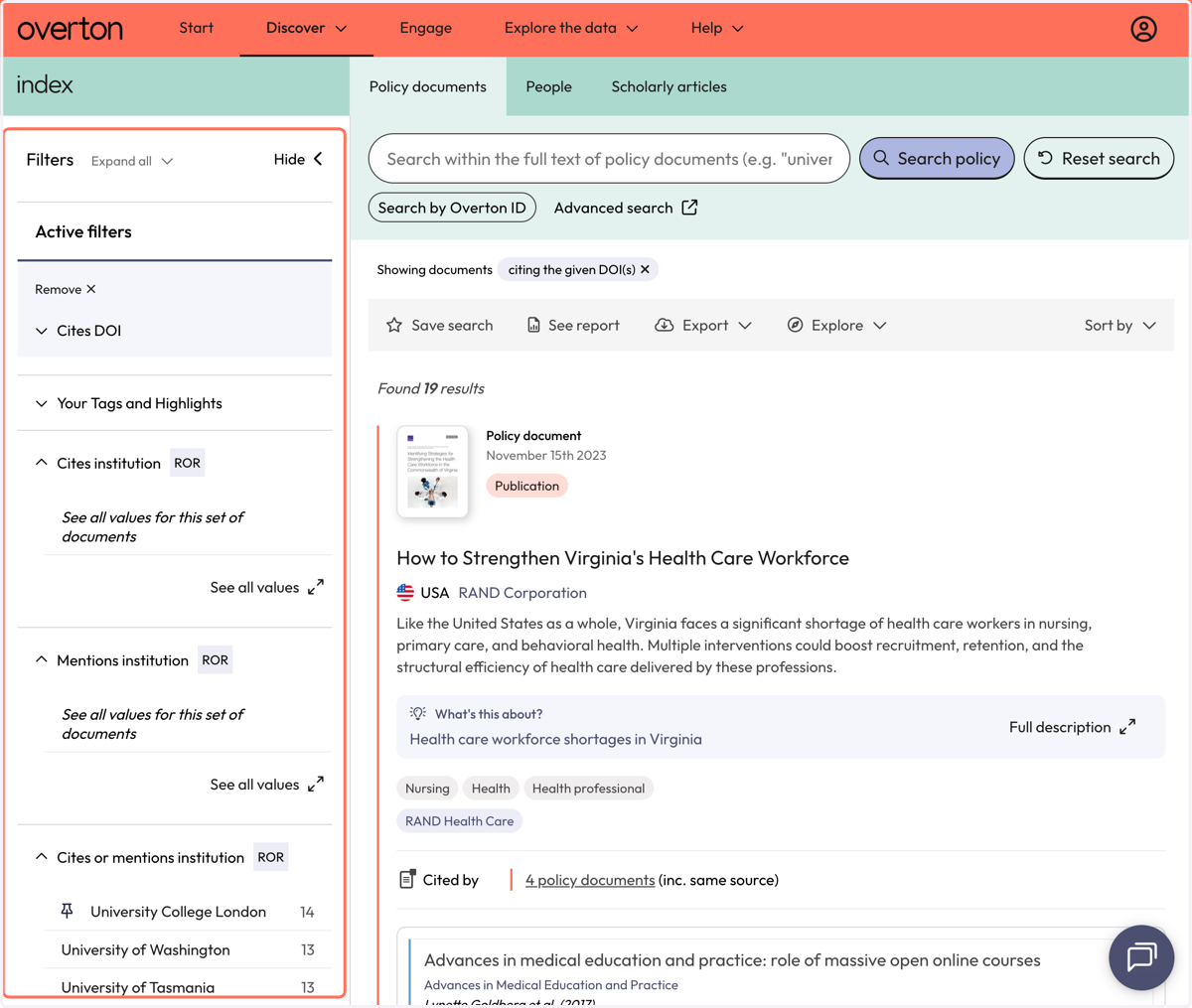The height and width of the screenshot is (1008, 1192).
Task: Collapse Cites or mentions institution section
Action: tap(42, 857)
